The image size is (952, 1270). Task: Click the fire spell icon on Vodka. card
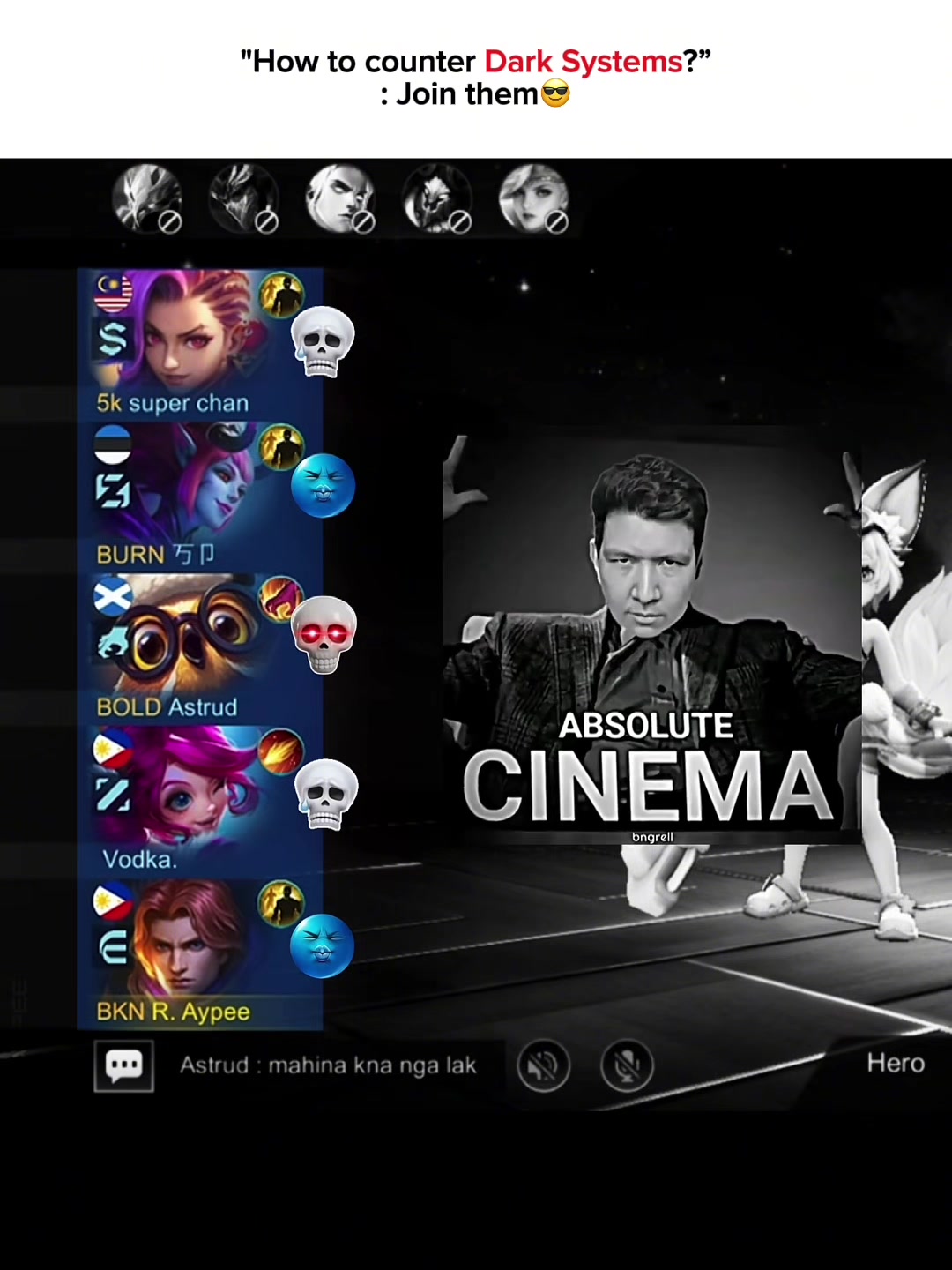tap(281, 751)
